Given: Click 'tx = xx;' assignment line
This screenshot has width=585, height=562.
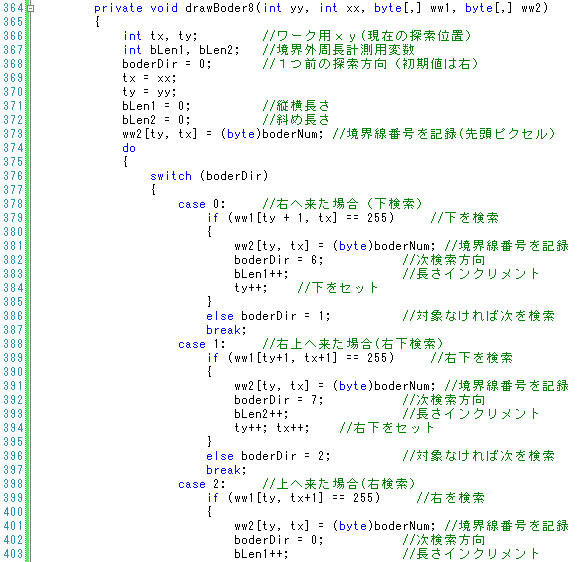Looking at the screenshot, I should 149,78.
